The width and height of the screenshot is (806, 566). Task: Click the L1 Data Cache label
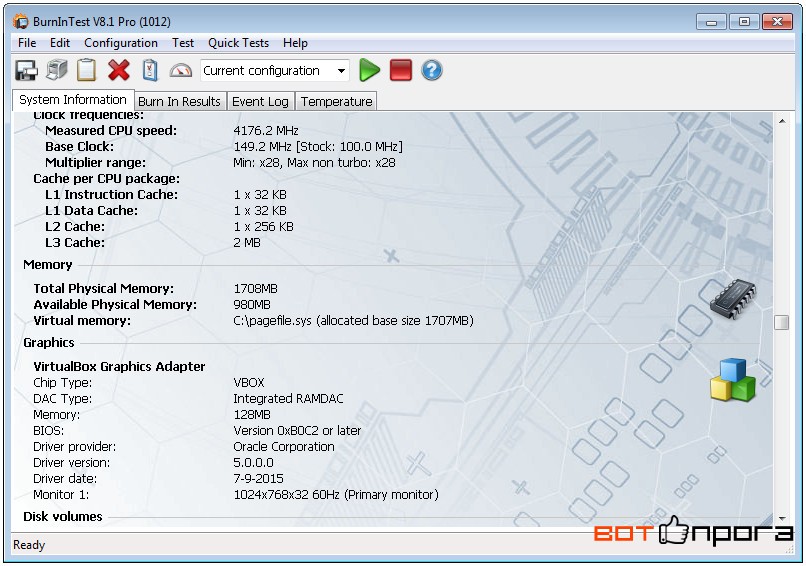click(91, 210)
